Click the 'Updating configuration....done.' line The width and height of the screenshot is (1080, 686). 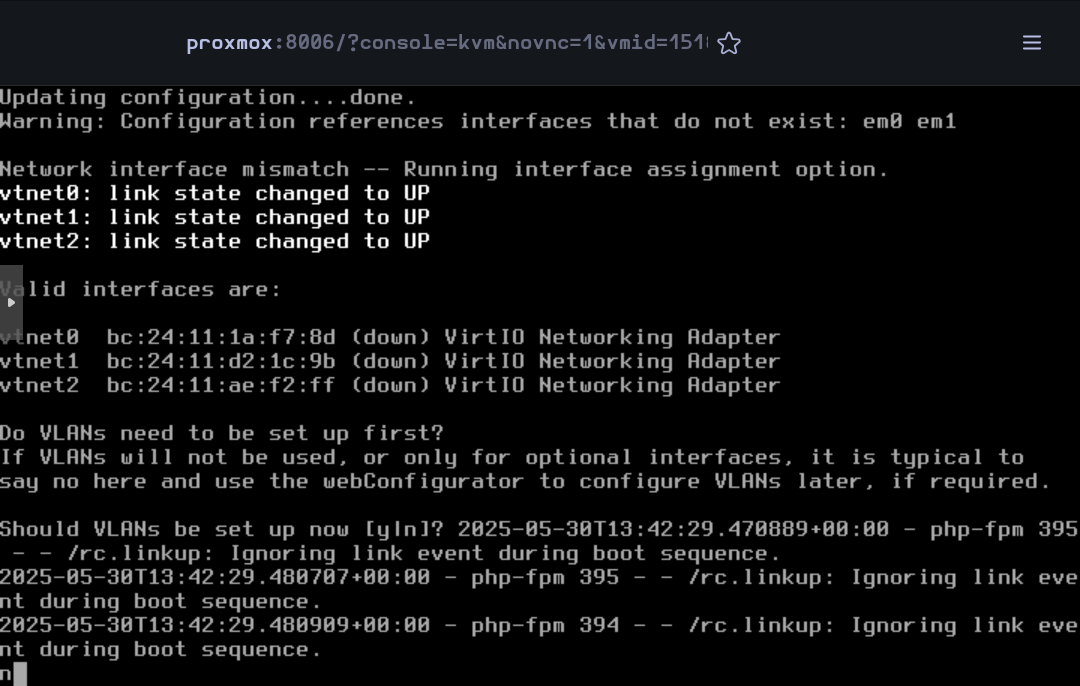point(208,97)
